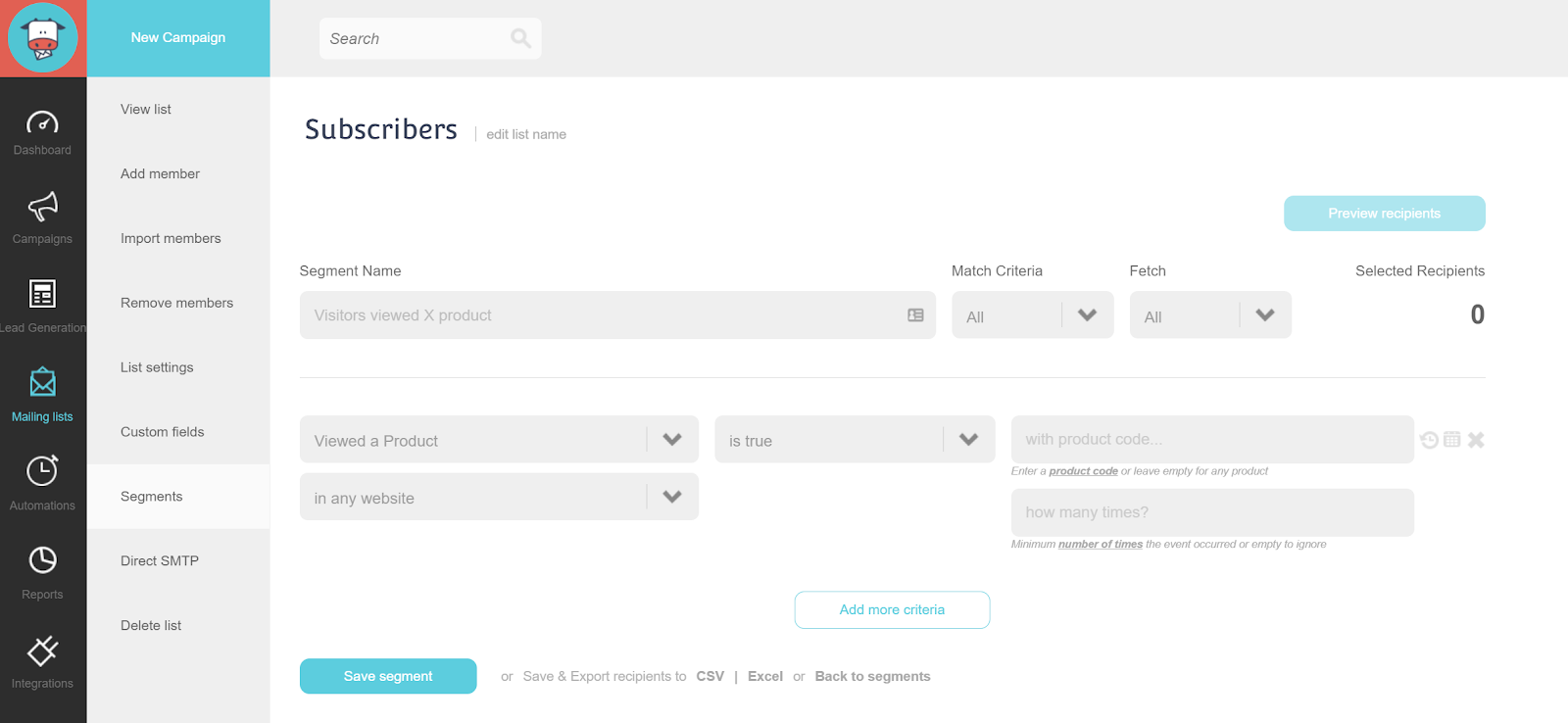Remove criteria row with X icon
Image resolution: width=1568 pixels, height=723 pixels.
1476,440
